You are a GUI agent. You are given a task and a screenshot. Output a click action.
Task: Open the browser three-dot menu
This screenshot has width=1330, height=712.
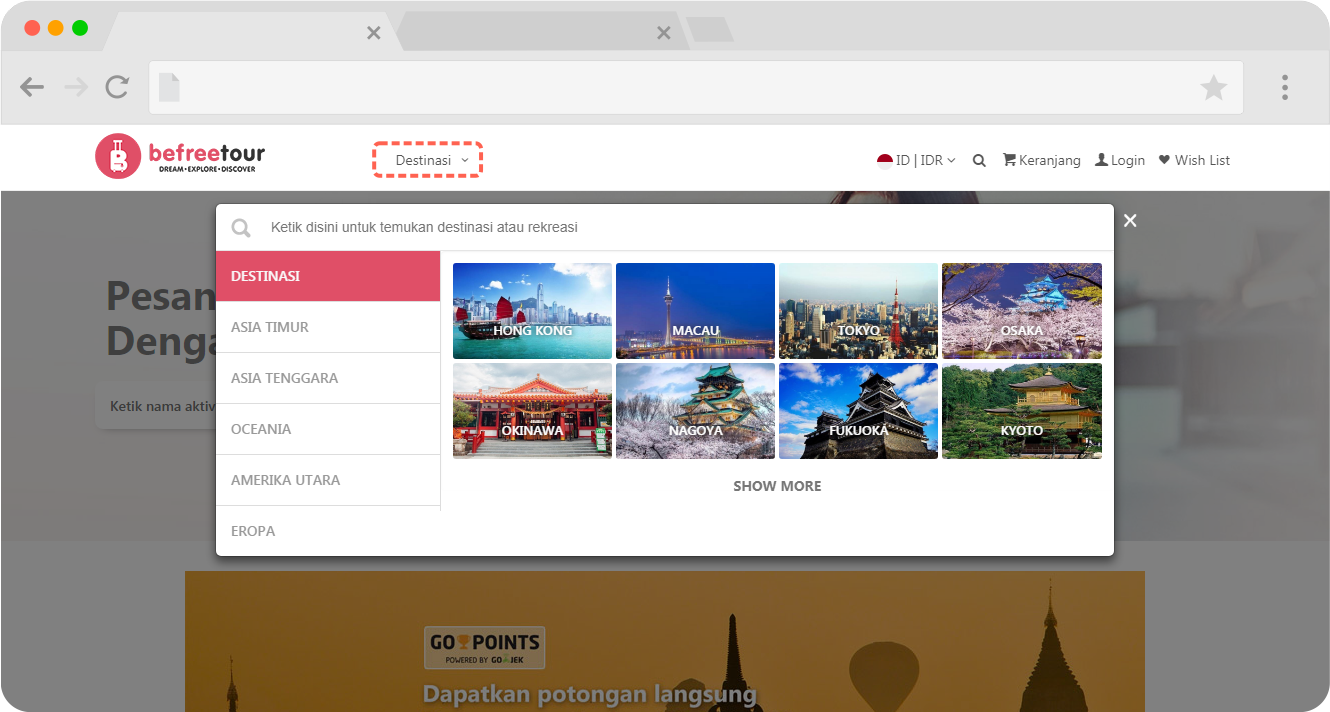click(1285, 87)
